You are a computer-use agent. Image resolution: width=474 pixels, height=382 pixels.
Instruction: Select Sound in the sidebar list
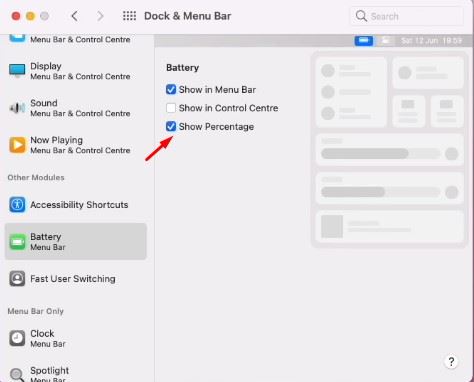[76, 108]
